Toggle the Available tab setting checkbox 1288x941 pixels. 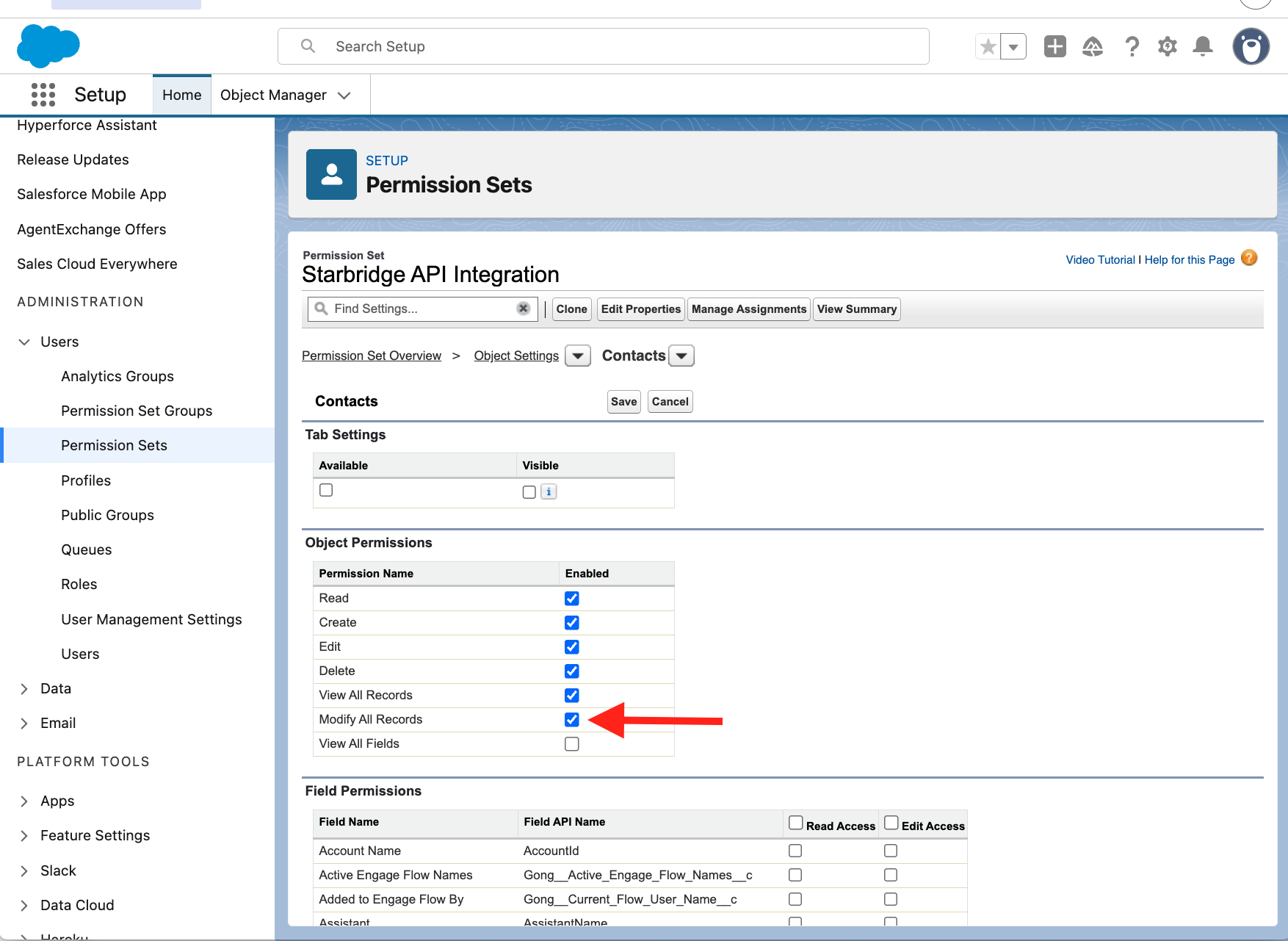click(x=326, y=490)
